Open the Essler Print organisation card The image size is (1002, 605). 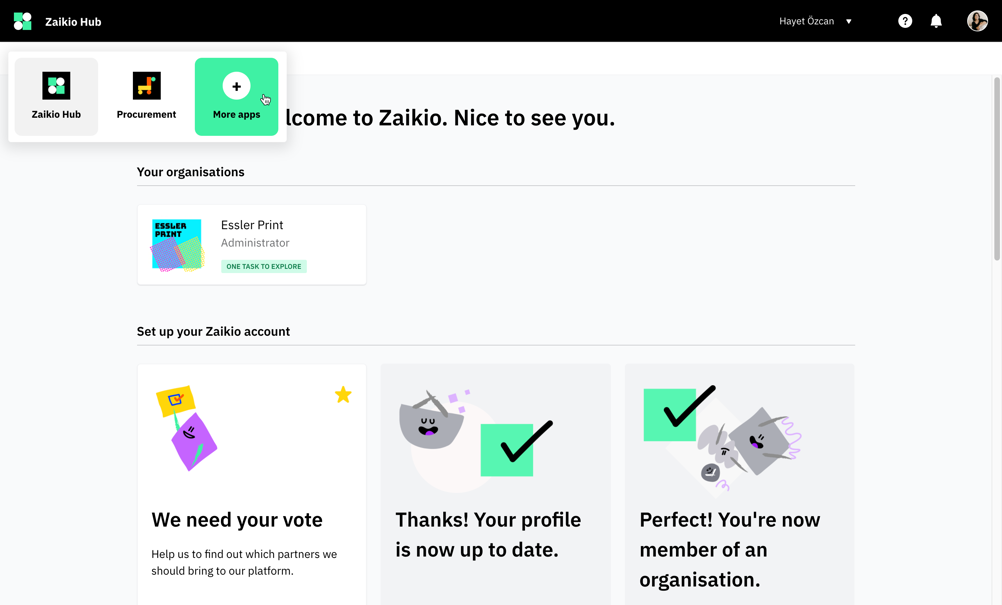(252, 245)
